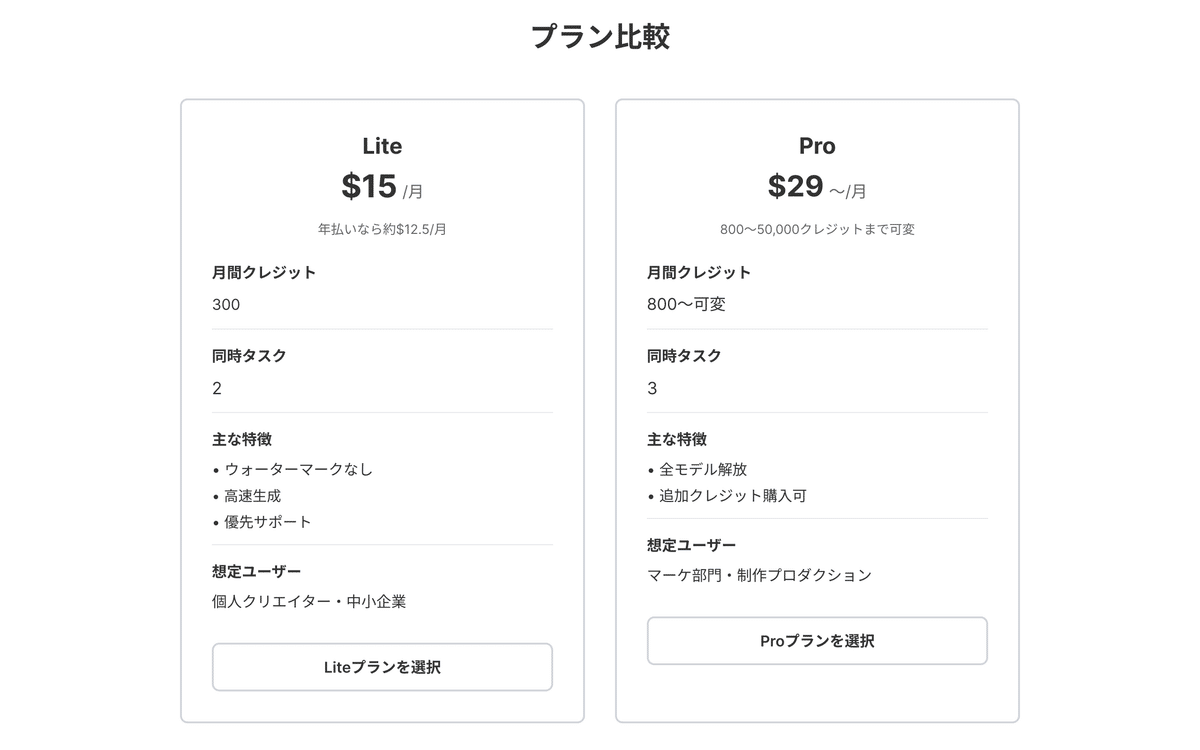
Task: Click the プラン比較 page heading
Action: tap(600, 37)
